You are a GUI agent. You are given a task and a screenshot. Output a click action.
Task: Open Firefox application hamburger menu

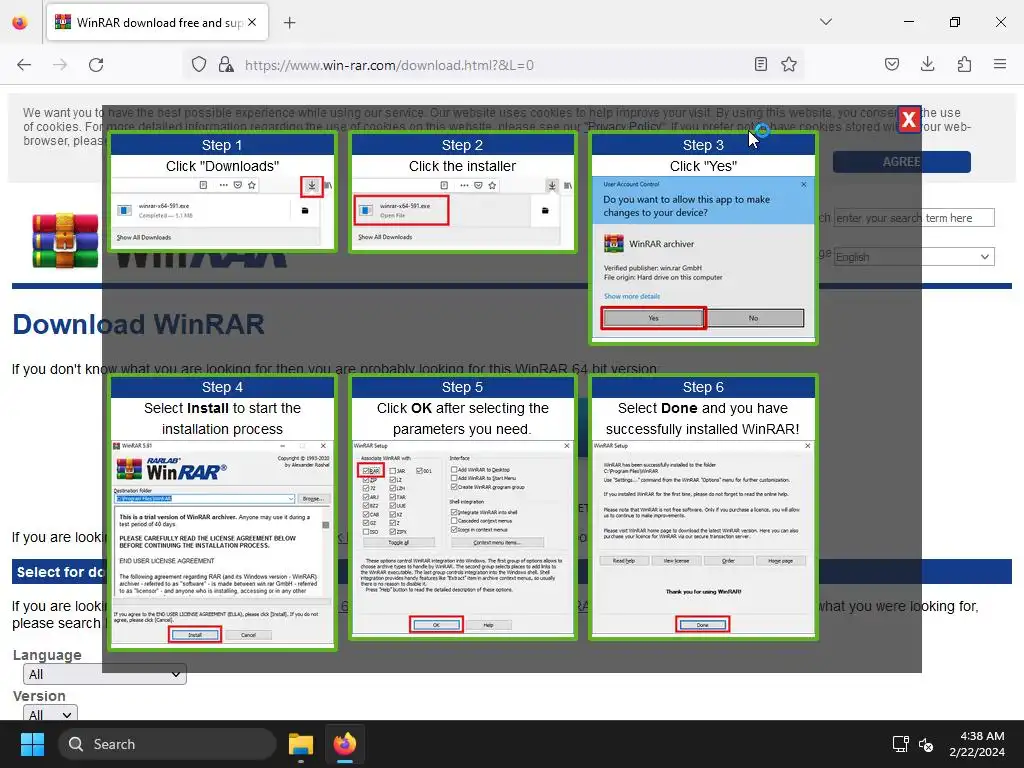pyautogui.click(x=1000, y=64)
